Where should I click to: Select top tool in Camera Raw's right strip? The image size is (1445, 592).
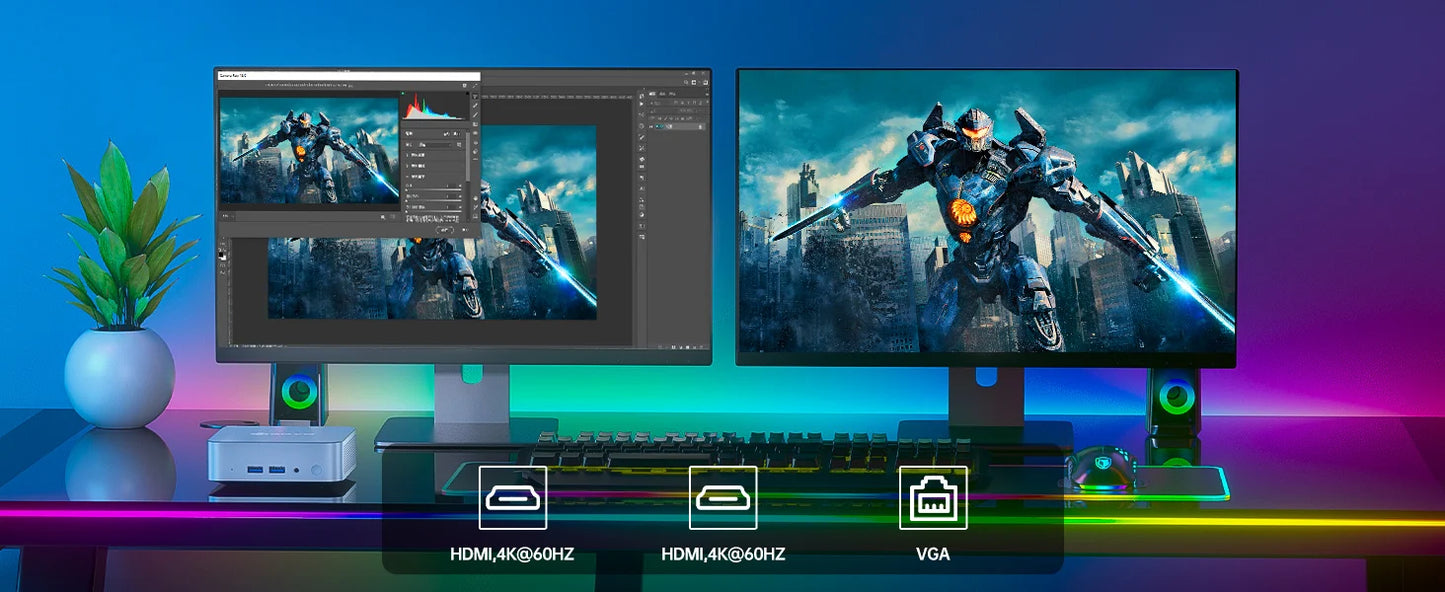point(474,98)
